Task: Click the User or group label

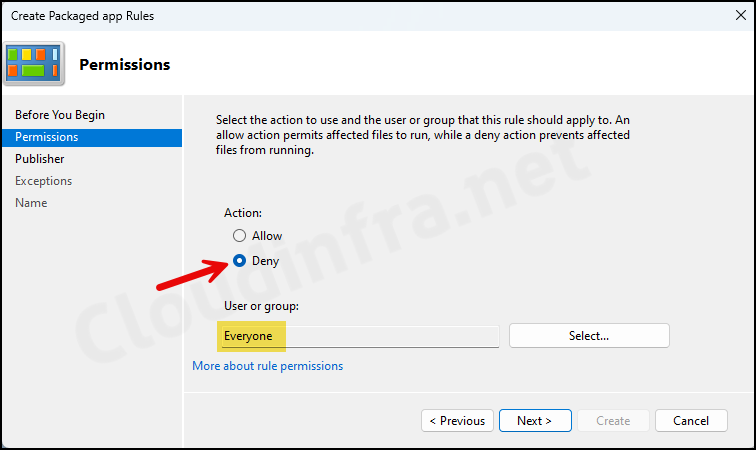Action: 261,306
